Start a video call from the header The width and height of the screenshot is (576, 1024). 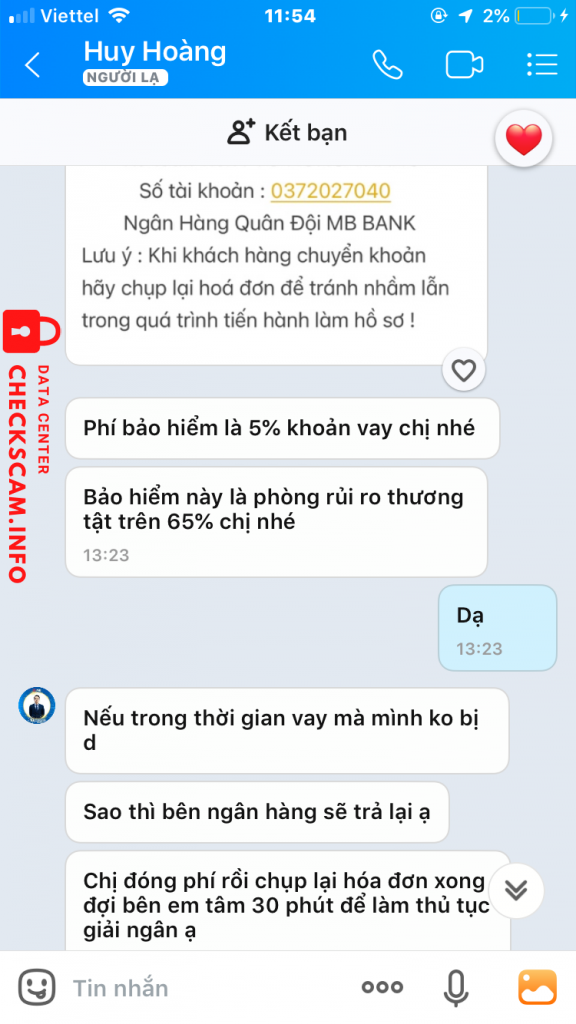click(464, 65)
